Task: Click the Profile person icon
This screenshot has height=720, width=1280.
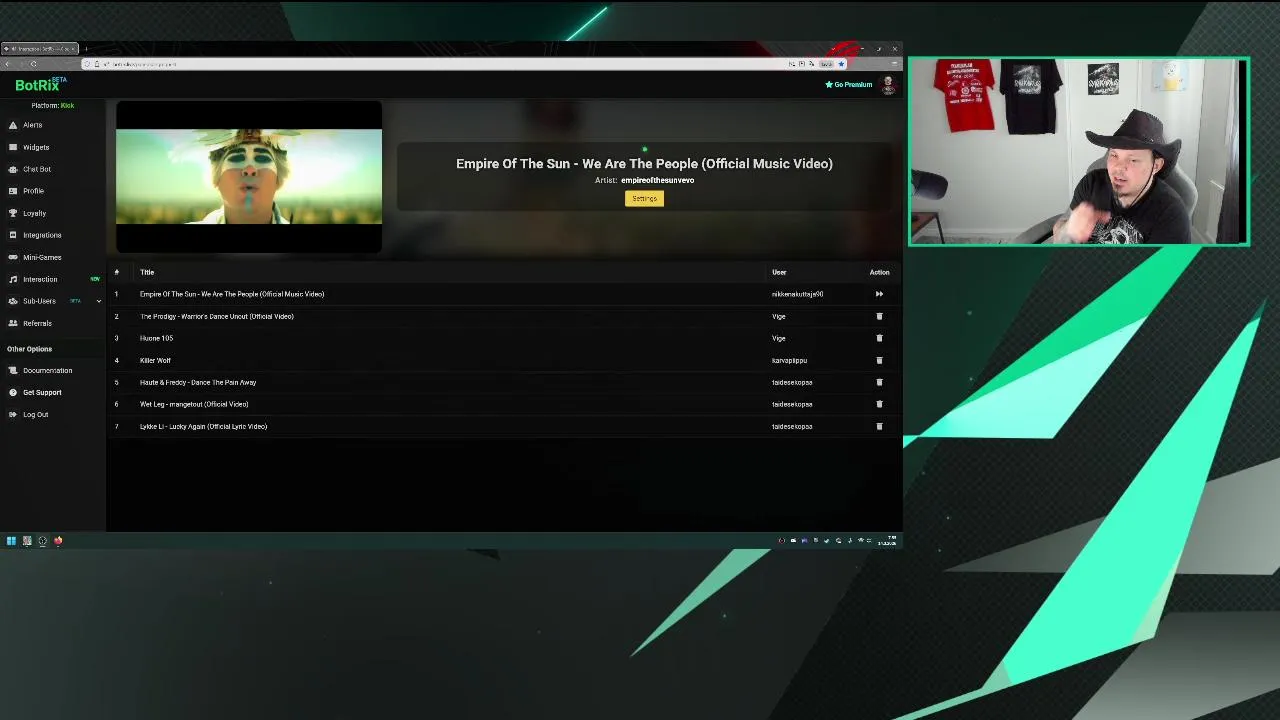Action: tap(12, 191)
